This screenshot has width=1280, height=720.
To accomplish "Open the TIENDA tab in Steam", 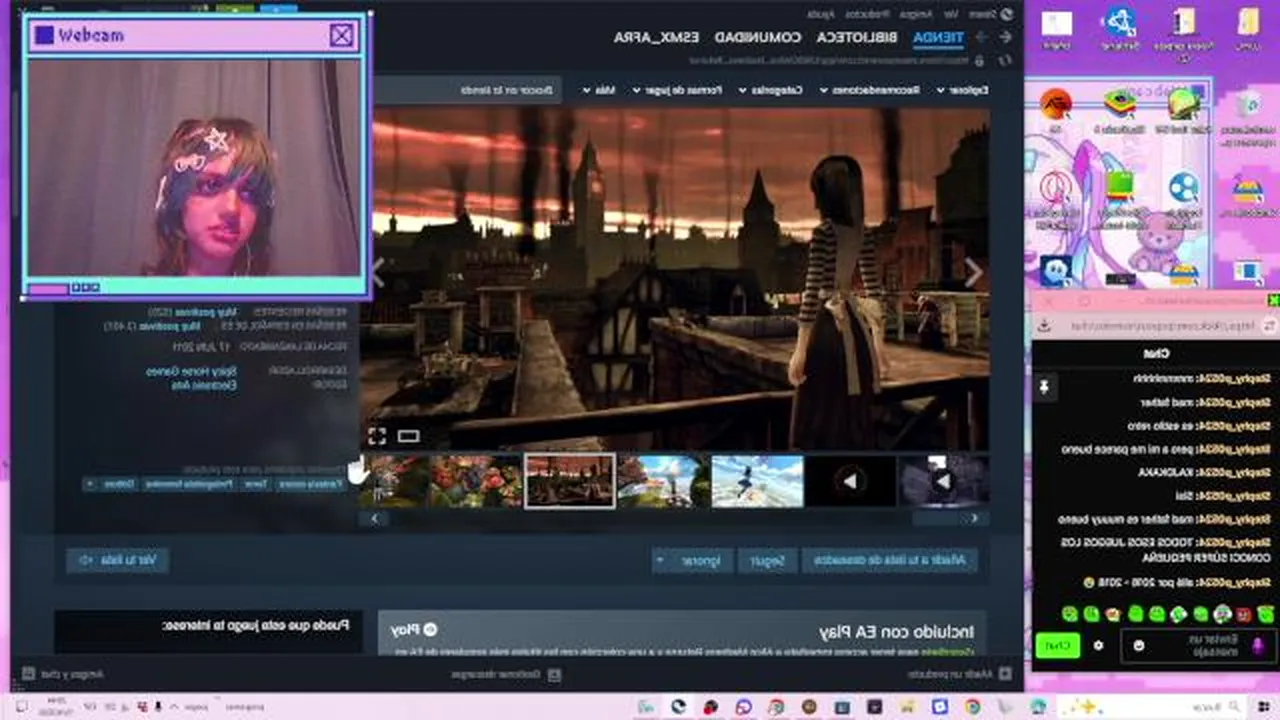I will [x=938, y=37].
